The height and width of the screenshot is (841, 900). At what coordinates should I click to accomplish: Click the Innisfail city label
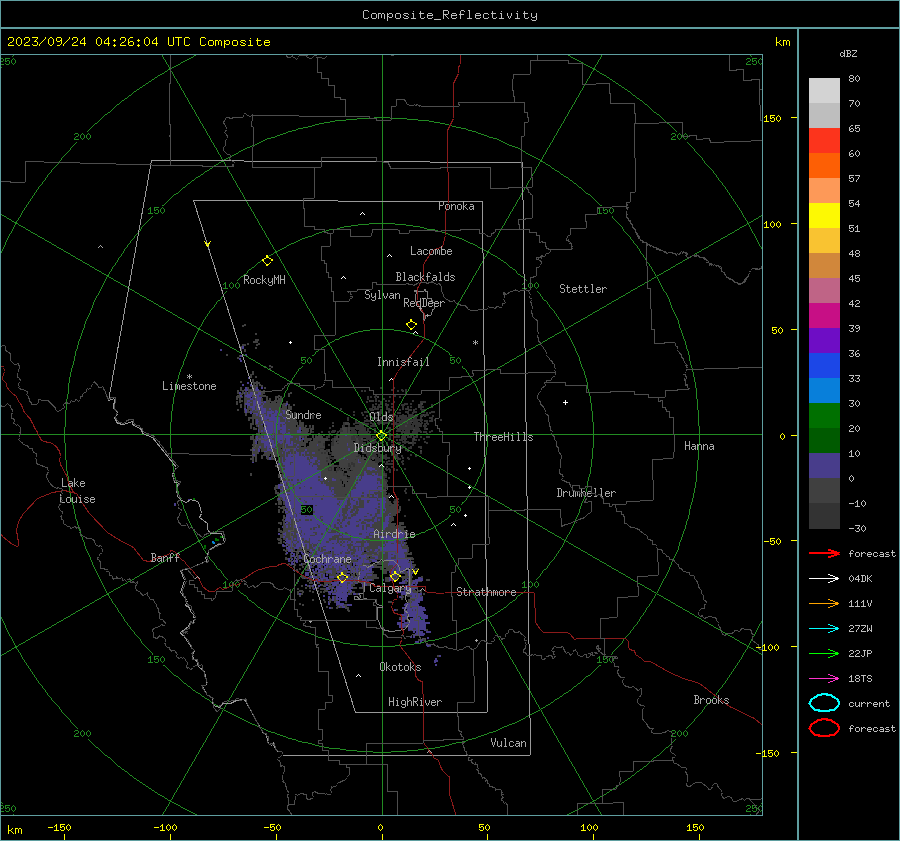pyautogui.click(x=403, y=362)
